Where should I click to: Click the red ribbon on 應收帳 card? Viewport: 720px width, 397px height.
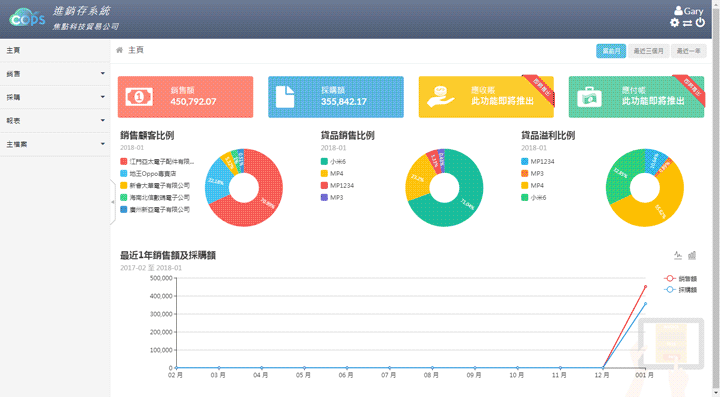click(x=539, y=89)
